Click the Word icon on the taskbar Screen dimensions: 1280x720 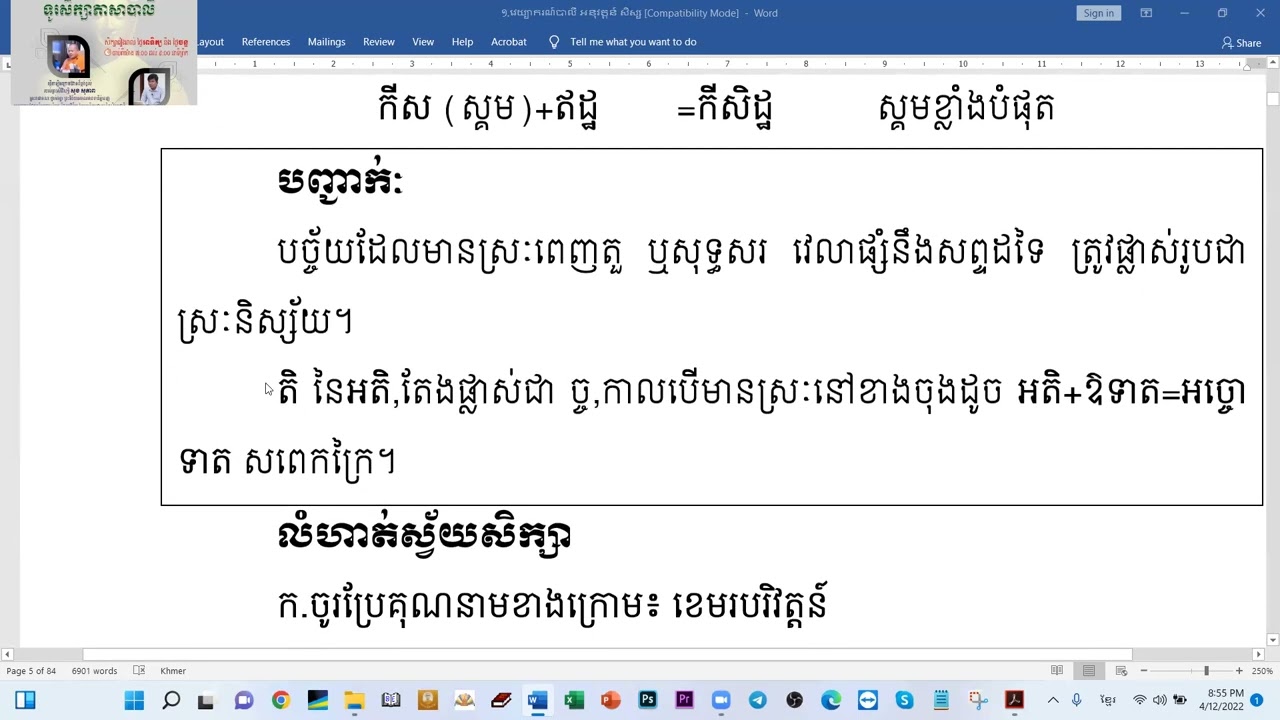tap(537, 700)
